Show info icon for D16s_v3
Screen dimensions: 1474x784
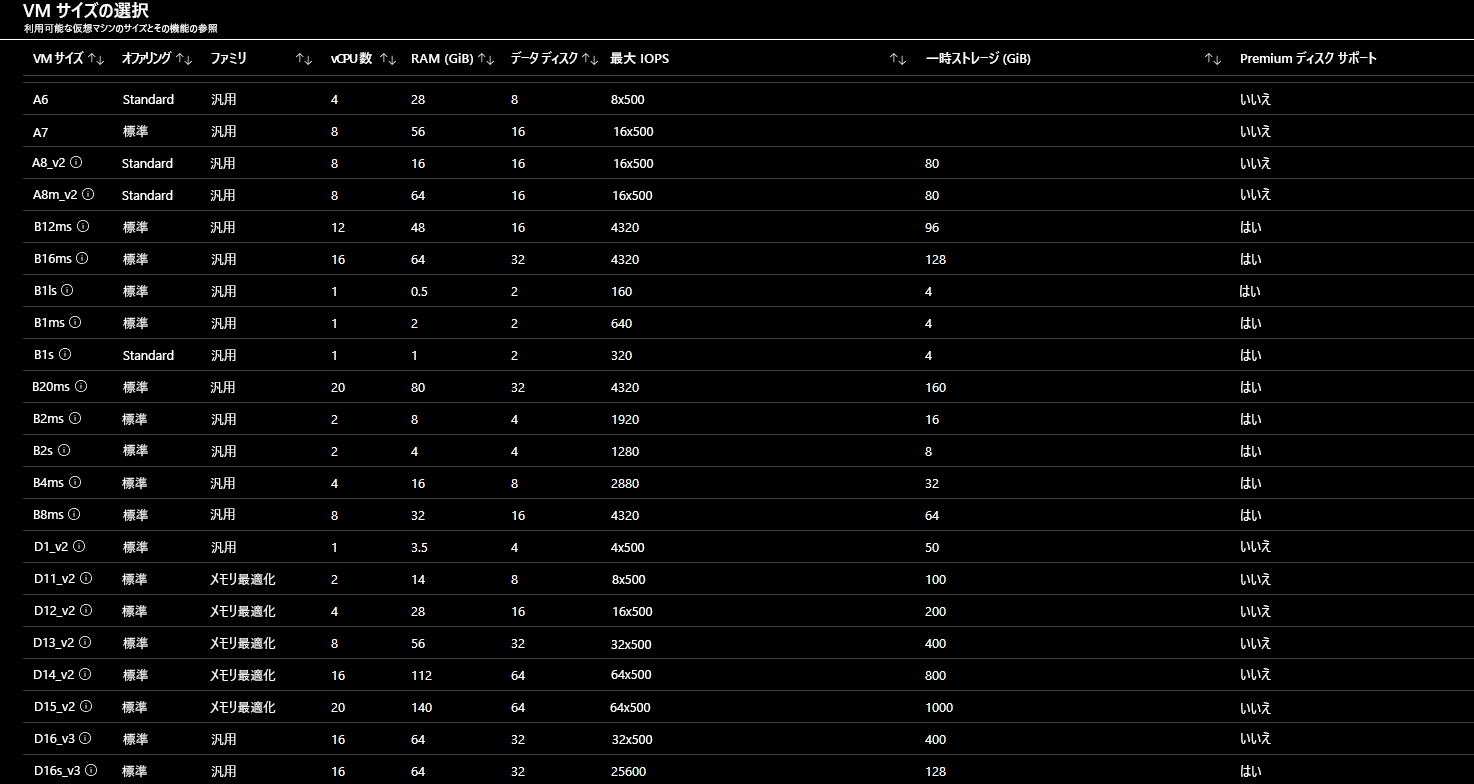point(91,770)
